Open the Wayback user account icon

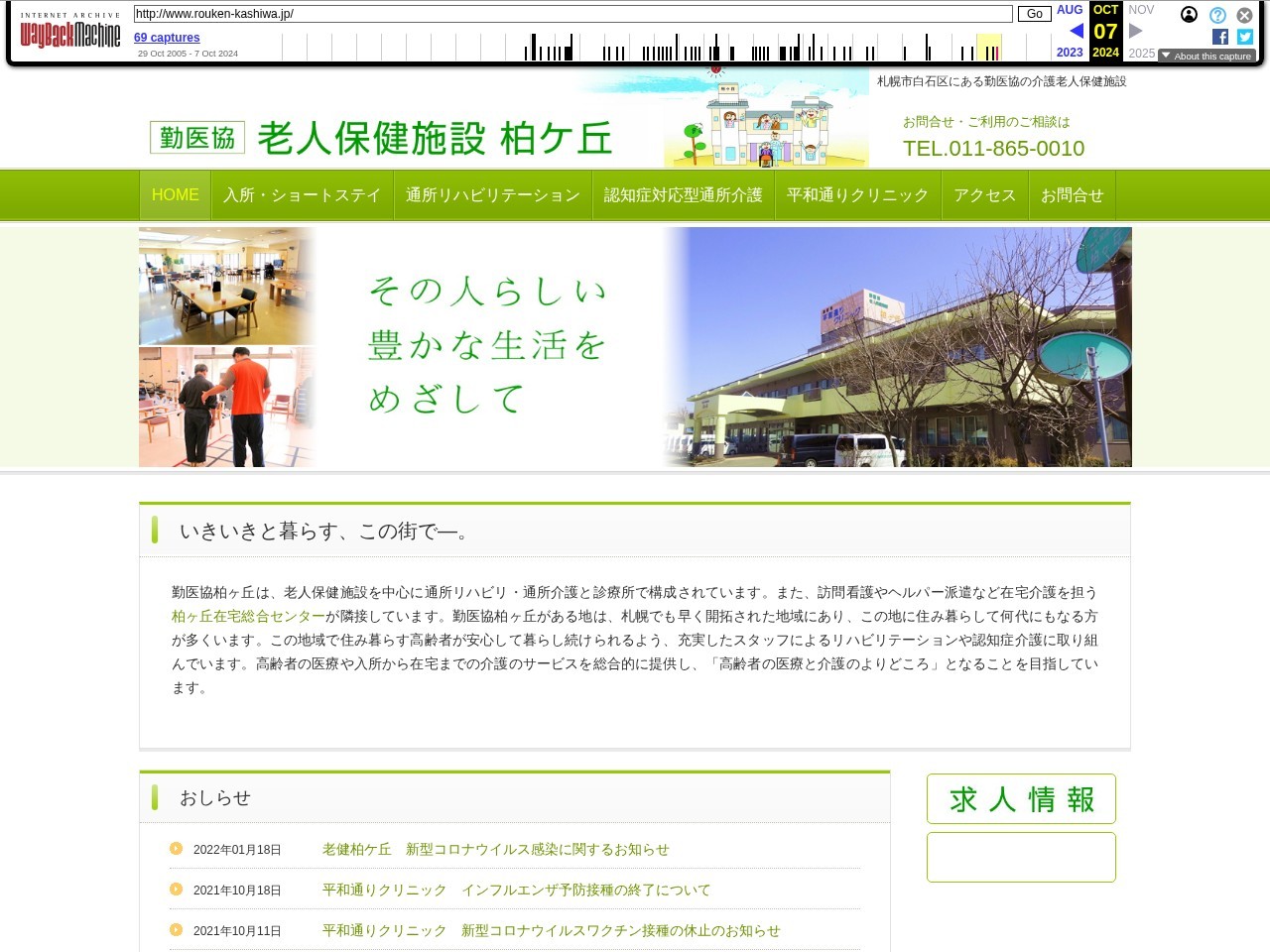click(x=1189, y=15)
